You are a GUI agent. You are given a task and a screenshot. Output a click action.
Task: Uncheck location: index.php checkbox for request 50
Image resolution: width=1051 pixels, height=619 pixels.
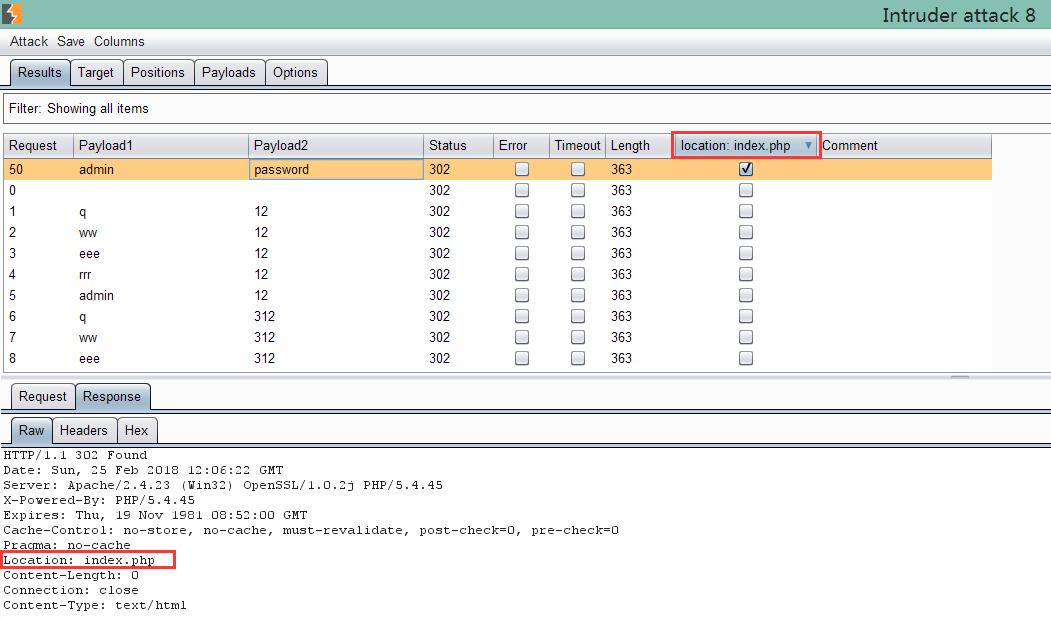(746, 170)
